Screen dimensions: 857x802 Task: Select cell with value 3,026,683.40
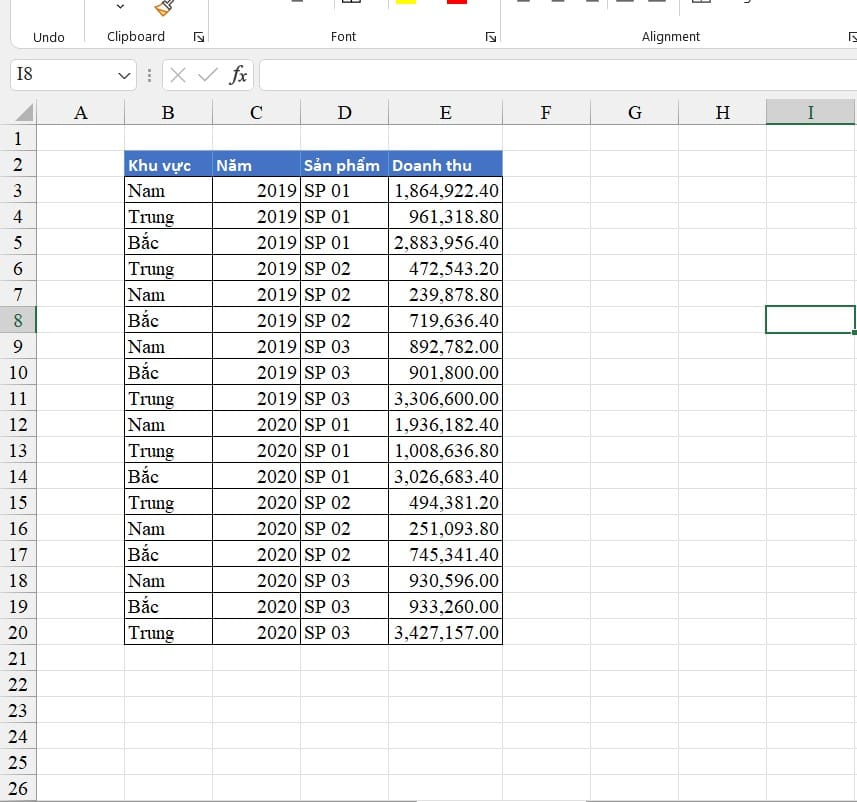(x=445, y=476)
